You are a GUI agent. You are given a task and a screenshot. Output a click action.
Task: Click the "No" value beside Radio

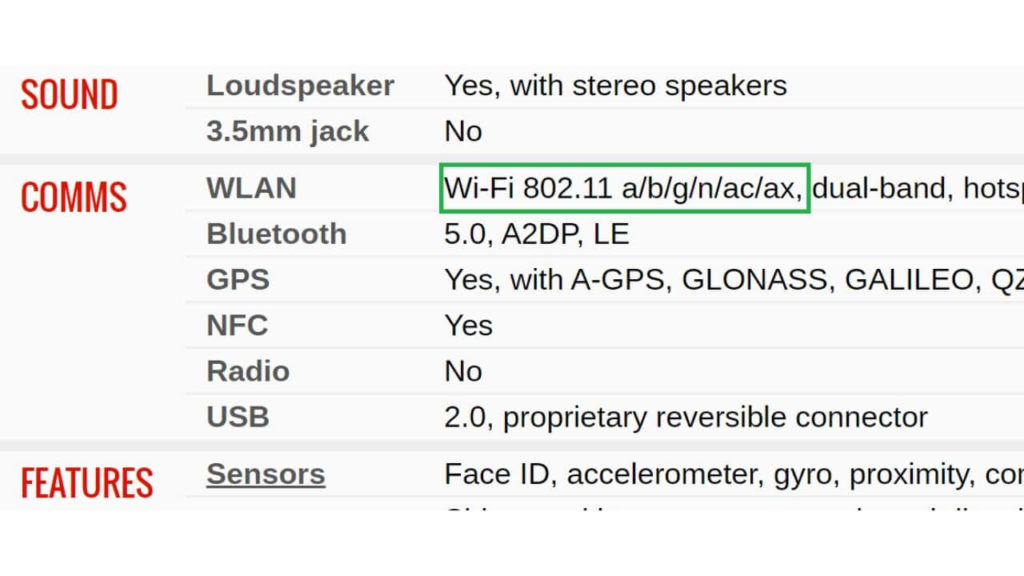pyautogui.click(x=463, y=371)
